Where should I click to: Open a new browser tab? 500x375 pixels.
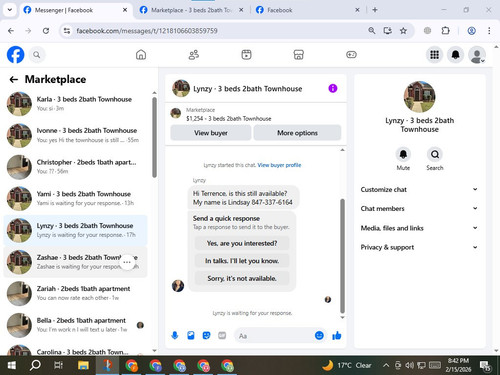tap(375, 10)
